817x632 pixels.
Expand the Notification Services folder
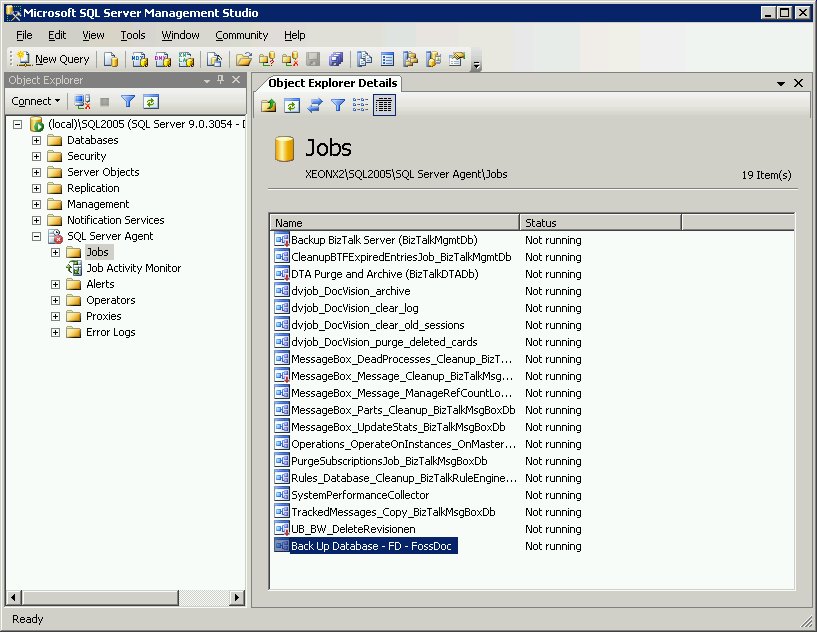pyautogui.click(x=36, y=220)
